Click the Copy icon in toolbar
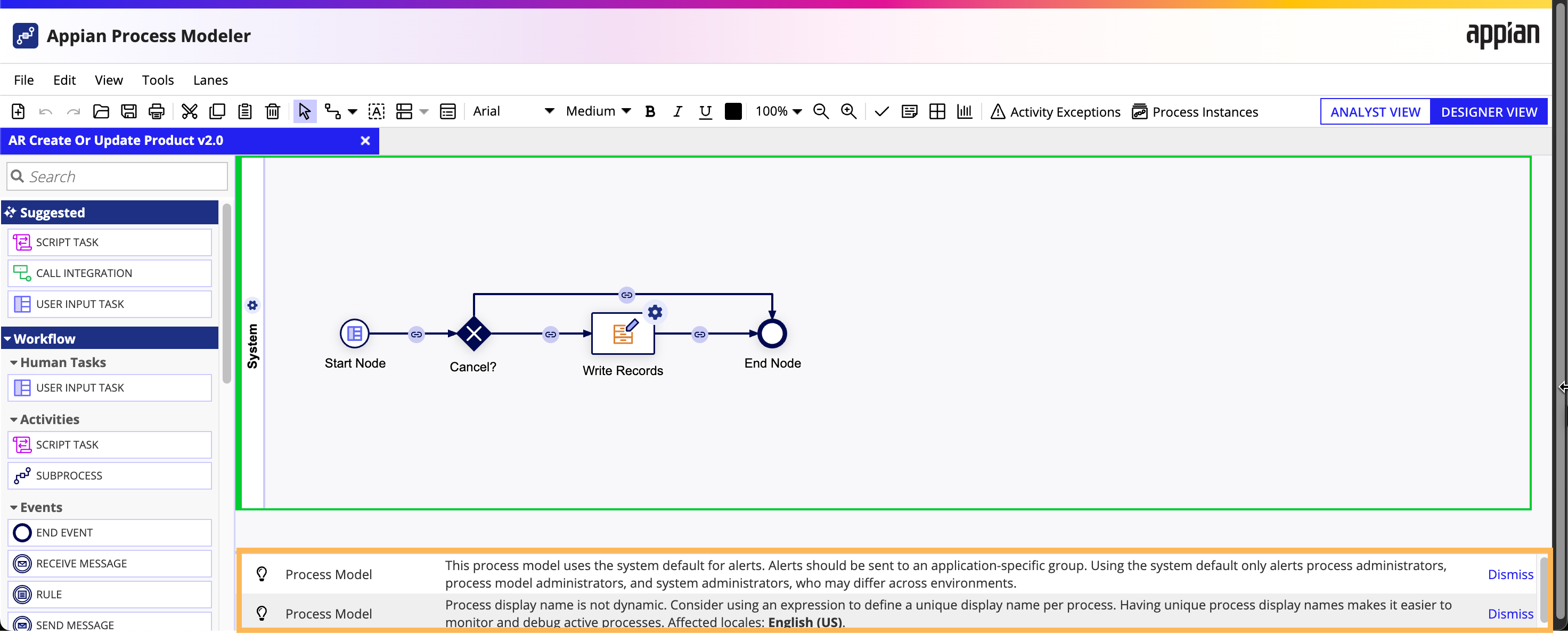Image resolution: width=1568 pixels, height=634 pixels. coord(217,111)
